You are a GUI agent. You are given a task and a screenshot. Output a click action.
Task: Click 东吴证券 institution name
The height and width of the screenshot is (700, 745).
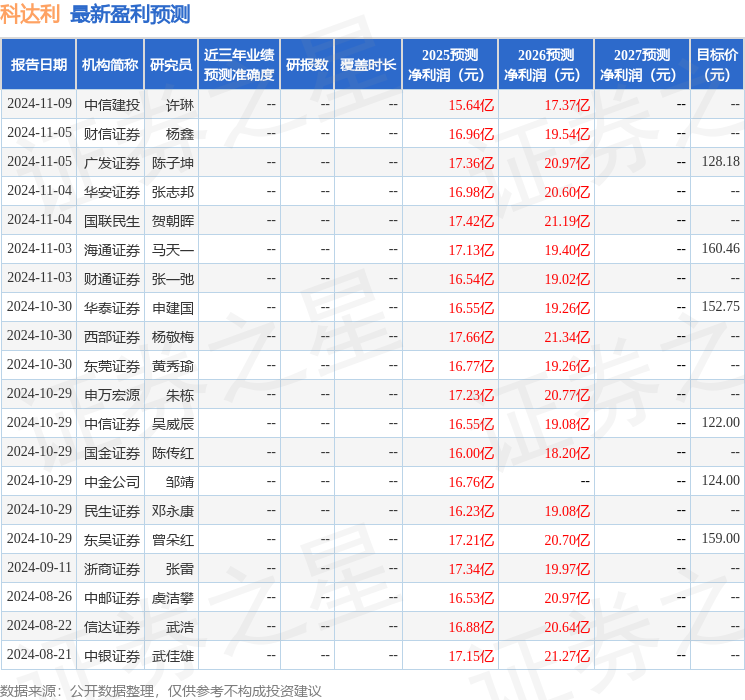[112, 539]
